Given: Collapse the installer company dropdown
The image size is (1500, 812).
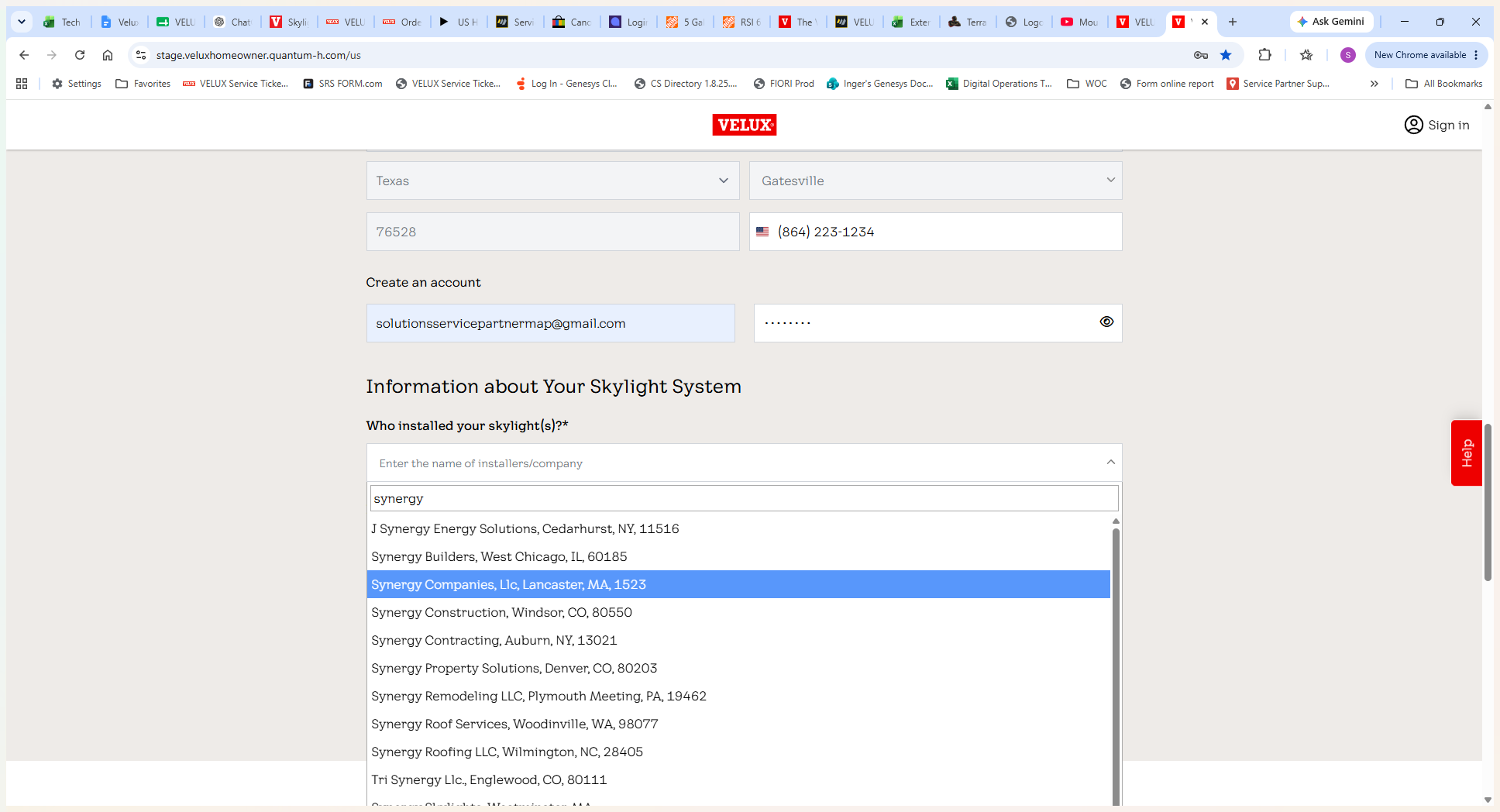Looking at the screenshot, I should pyautogui.click(x=1110, y=463).
